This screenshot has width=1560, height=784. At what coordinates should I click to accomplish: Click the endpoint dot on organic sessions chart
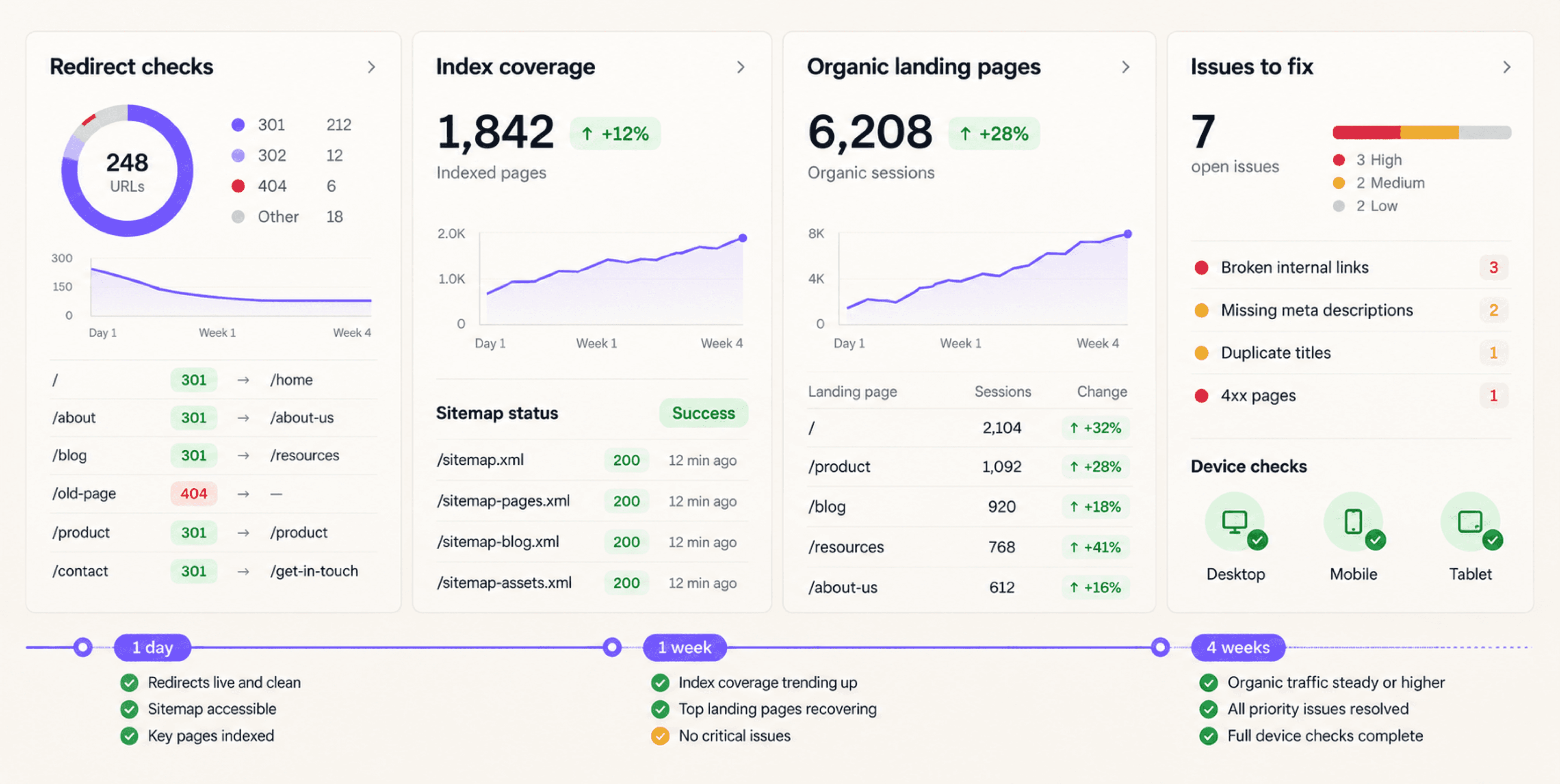click(x=1128, y=234)
